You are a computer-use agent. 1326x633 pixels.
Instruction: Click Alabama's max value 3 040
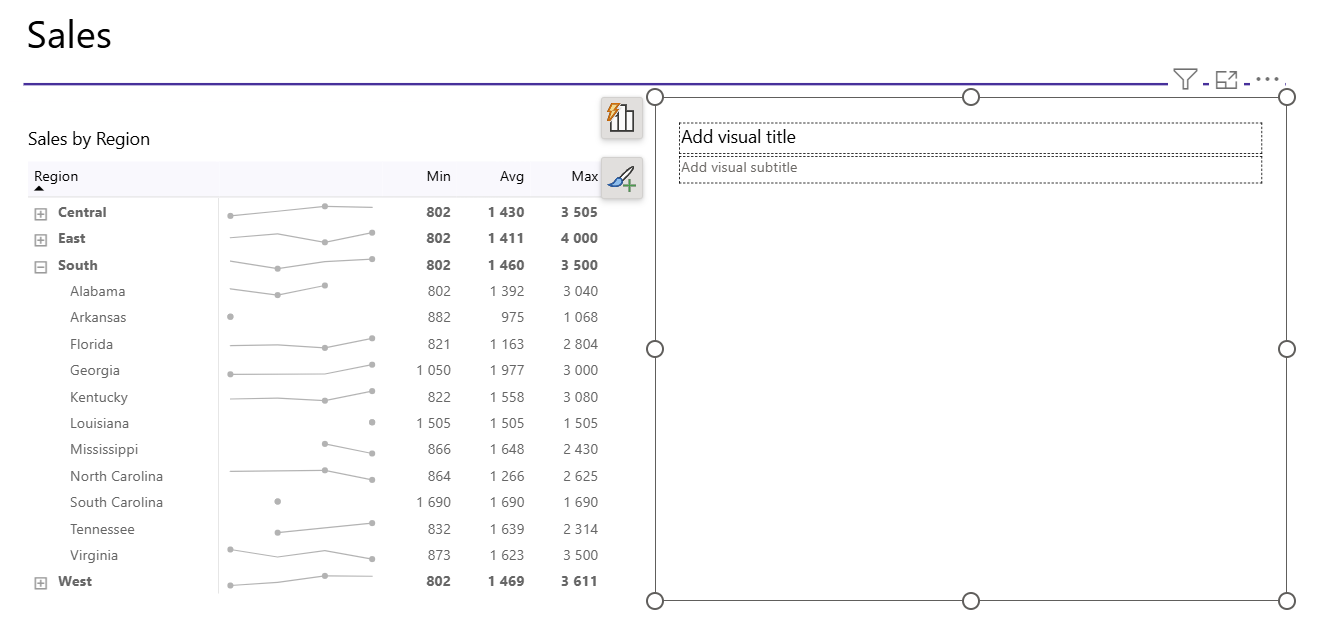[x=580, y=291]
